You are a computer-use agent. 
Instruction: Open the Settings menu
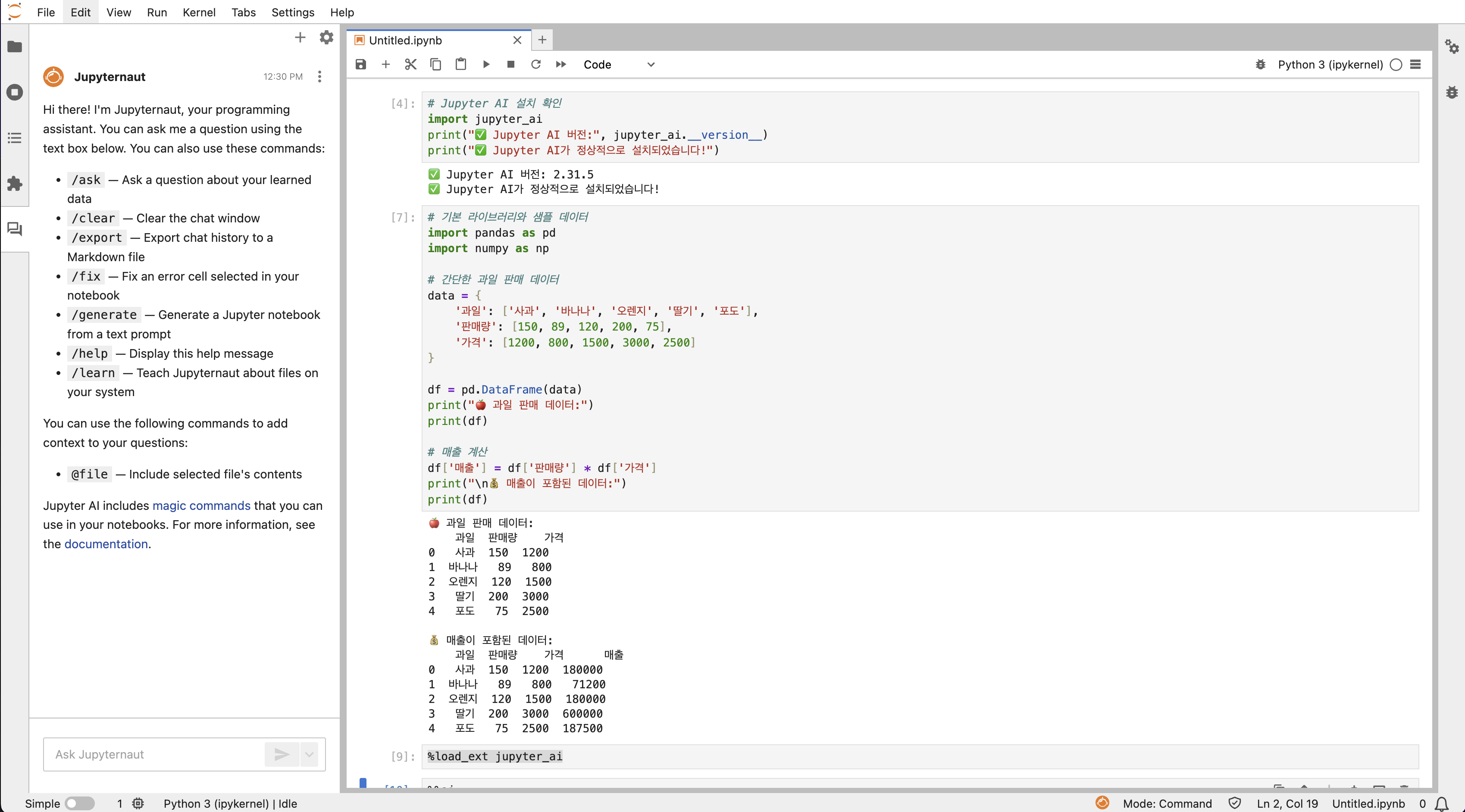click(x=292, y=12)
